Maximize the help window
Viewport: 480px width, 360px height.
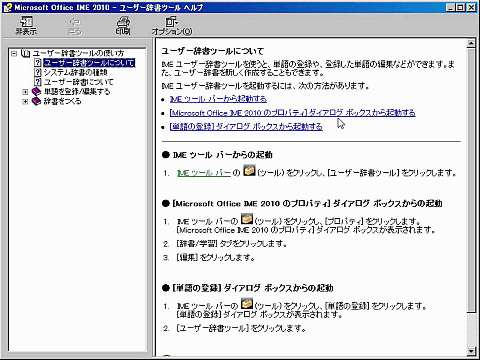[x=461, y=7]
